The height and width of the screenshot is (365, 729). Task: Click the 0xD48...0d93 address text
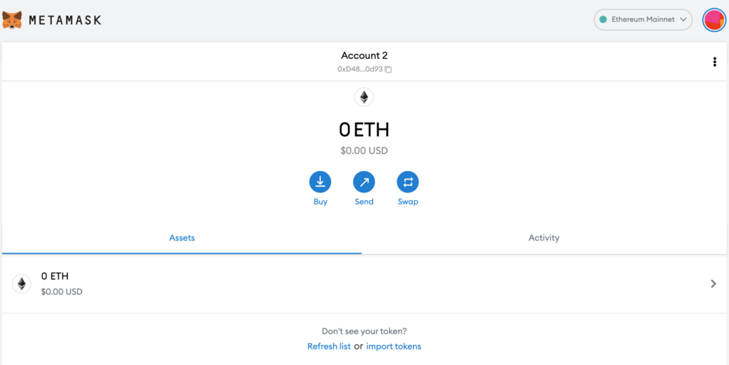tap(360, 69)
